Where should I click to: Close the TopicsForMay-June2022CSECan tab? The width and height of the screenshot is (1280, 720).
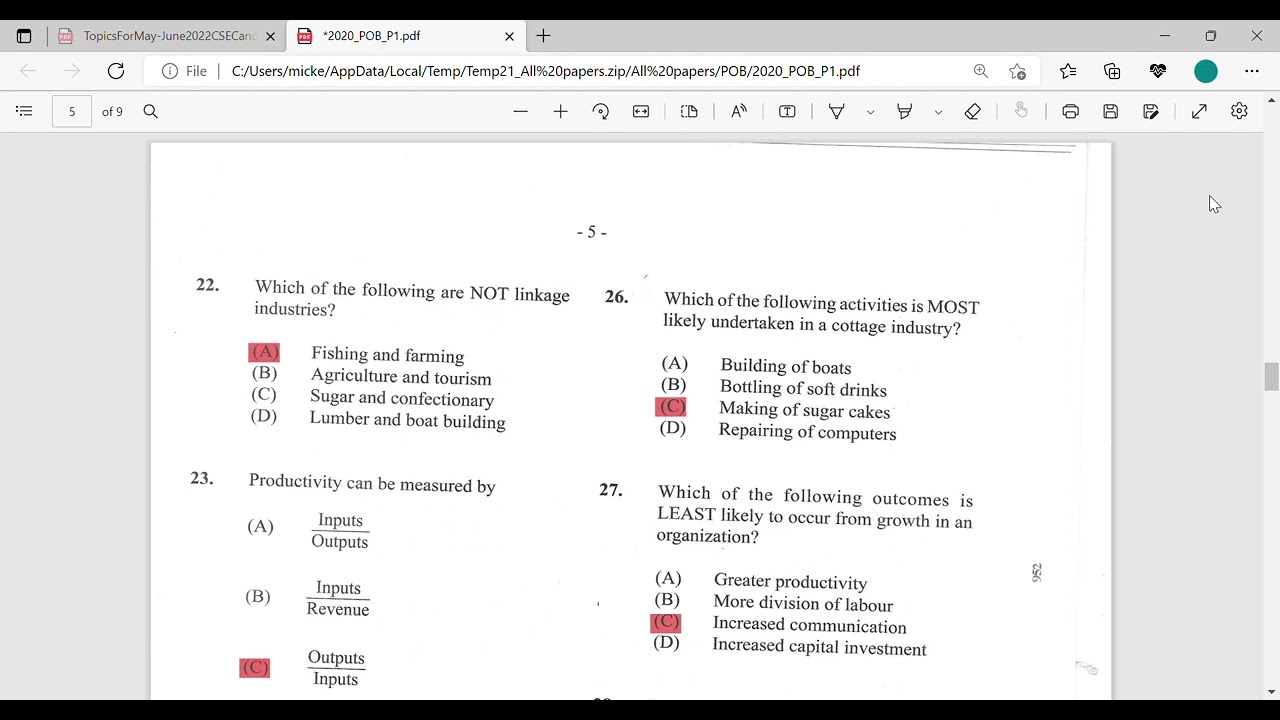click(x=270, y=36)
